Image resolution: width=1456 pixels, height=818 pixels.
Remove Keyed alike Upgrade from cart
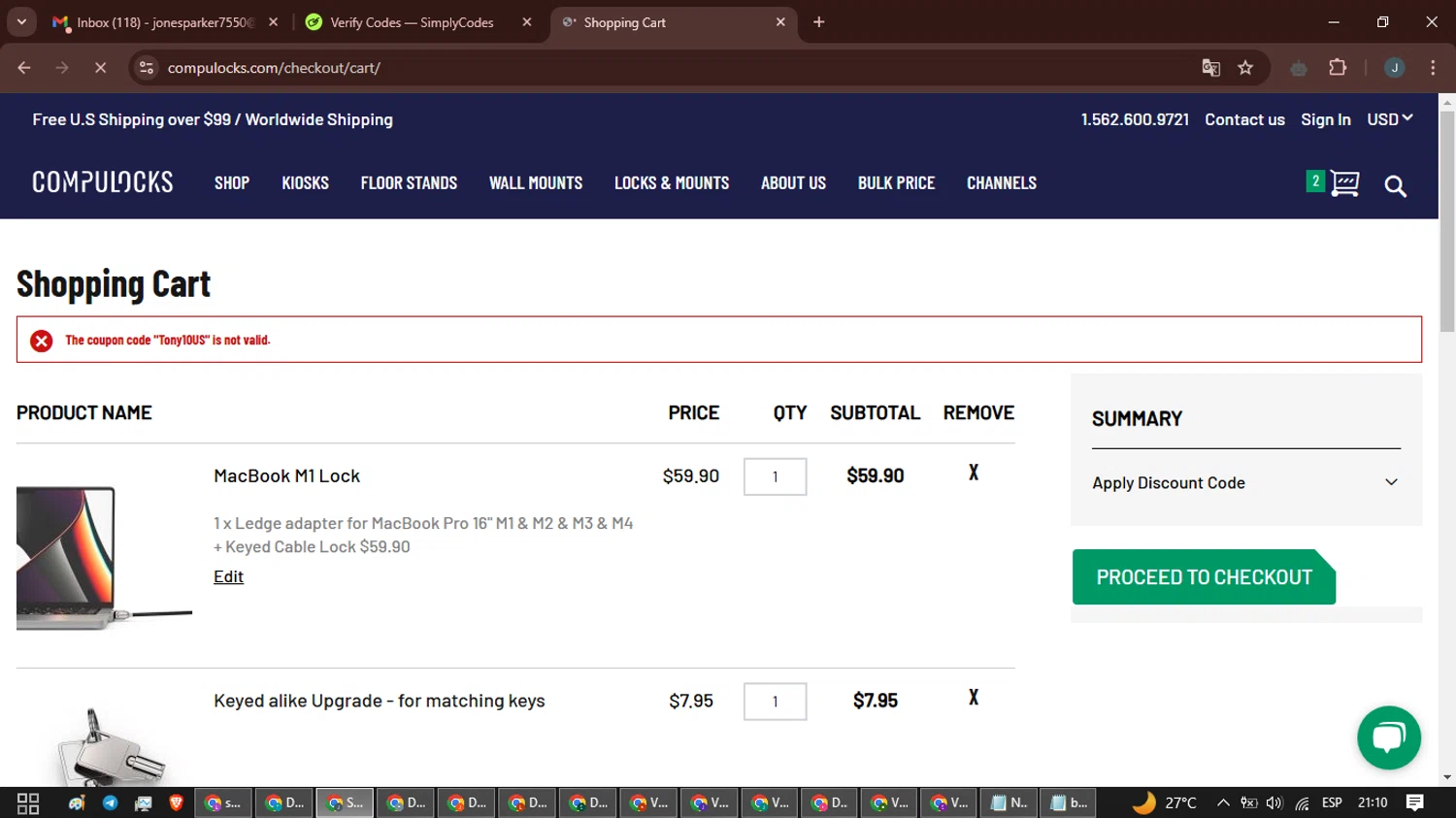click(x=974, y=698)
